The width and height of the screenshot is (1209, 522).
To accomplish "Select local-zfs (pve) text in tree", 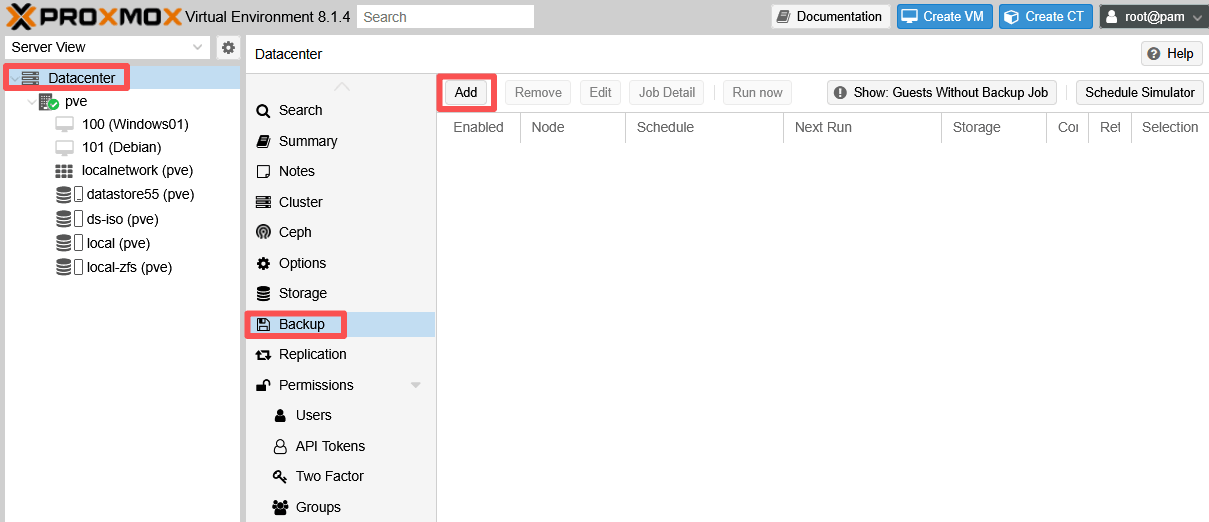I will pos(130,267).
